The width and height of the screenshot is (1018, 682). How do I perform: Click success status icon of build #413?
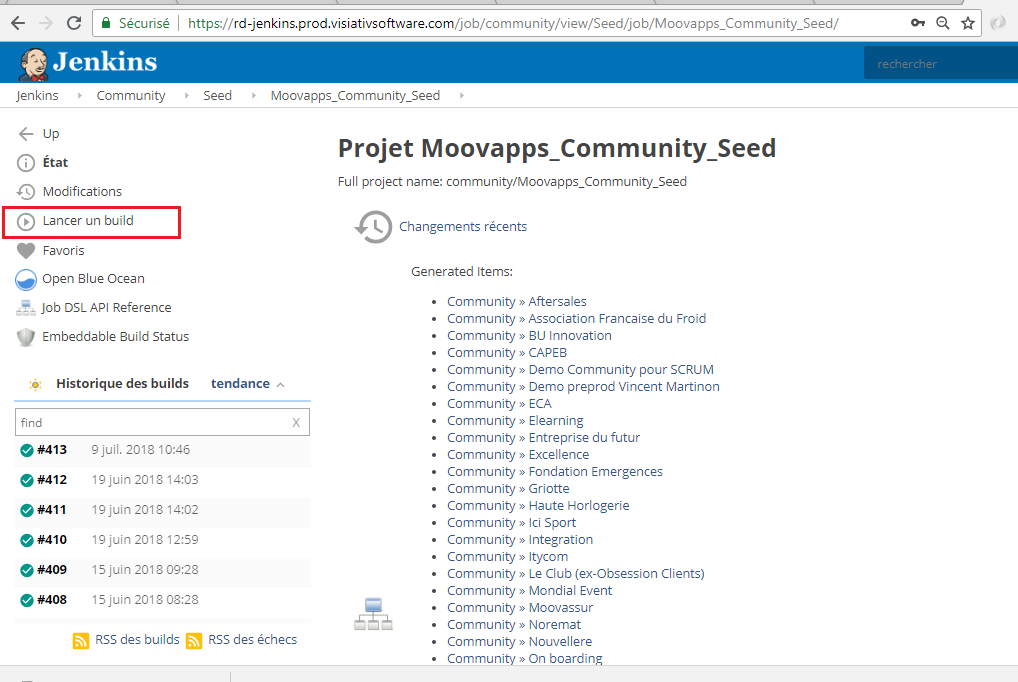point(27,451)
